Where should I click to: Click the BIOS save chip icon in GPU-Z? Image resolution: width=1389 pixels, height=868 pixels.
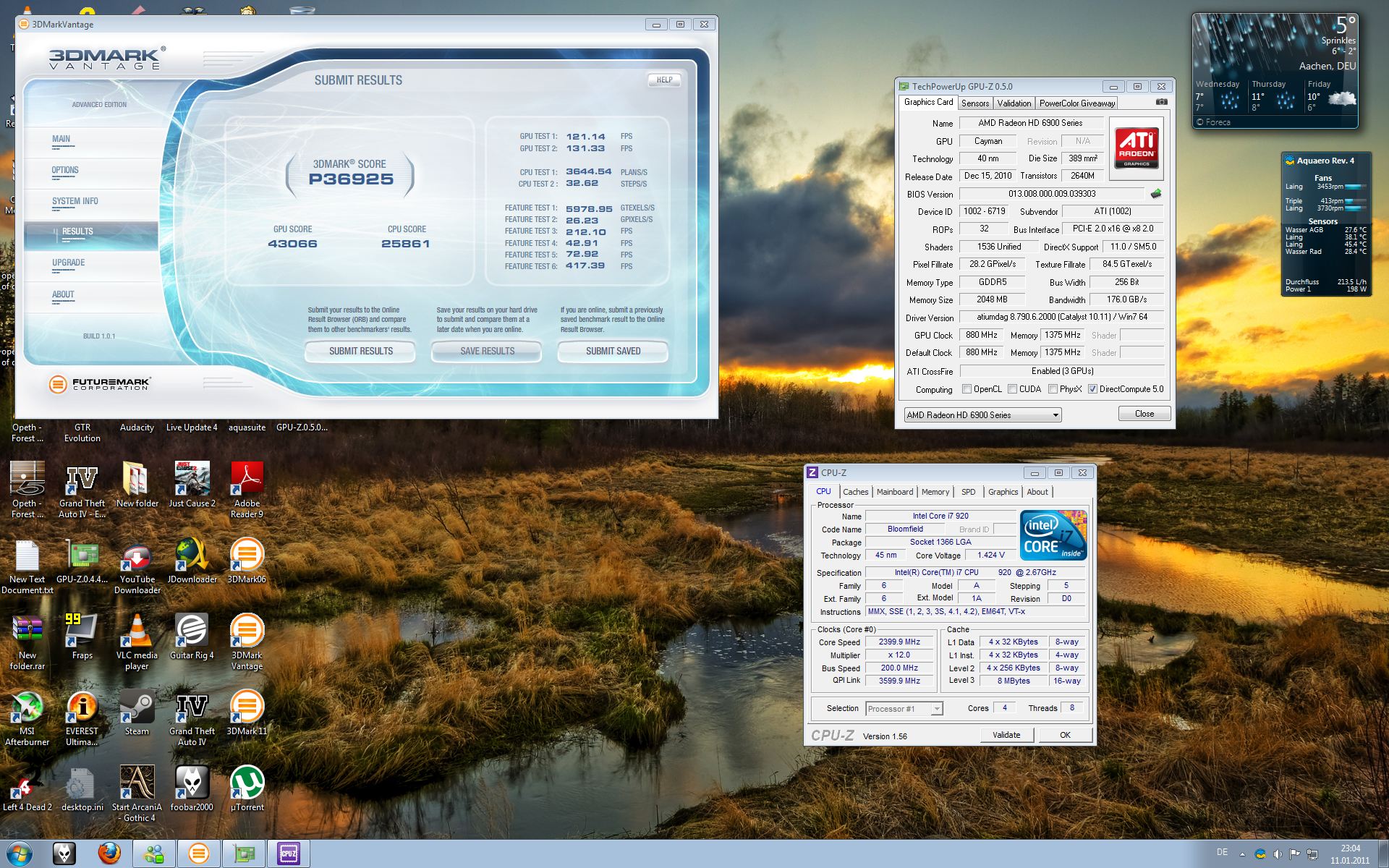click(1155, 194)
